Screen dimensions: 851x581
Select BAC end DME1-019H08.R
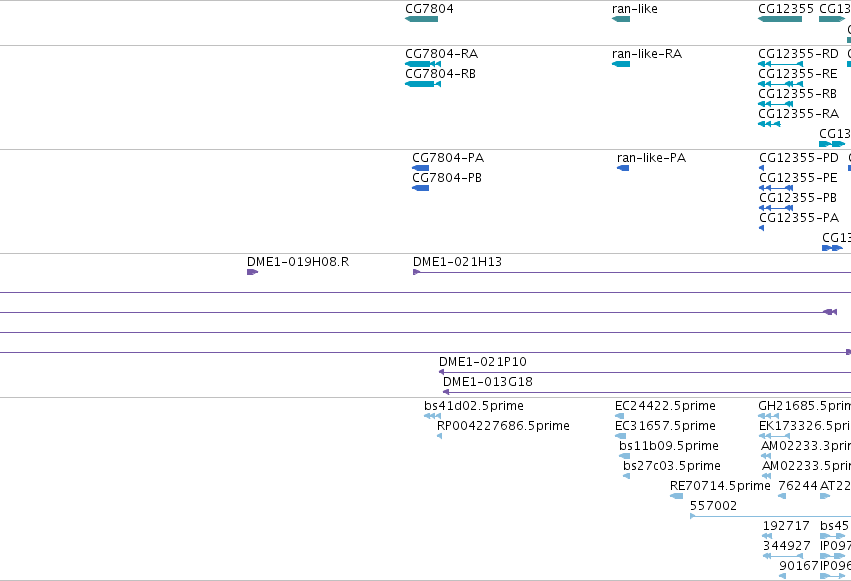coord(252,272)
